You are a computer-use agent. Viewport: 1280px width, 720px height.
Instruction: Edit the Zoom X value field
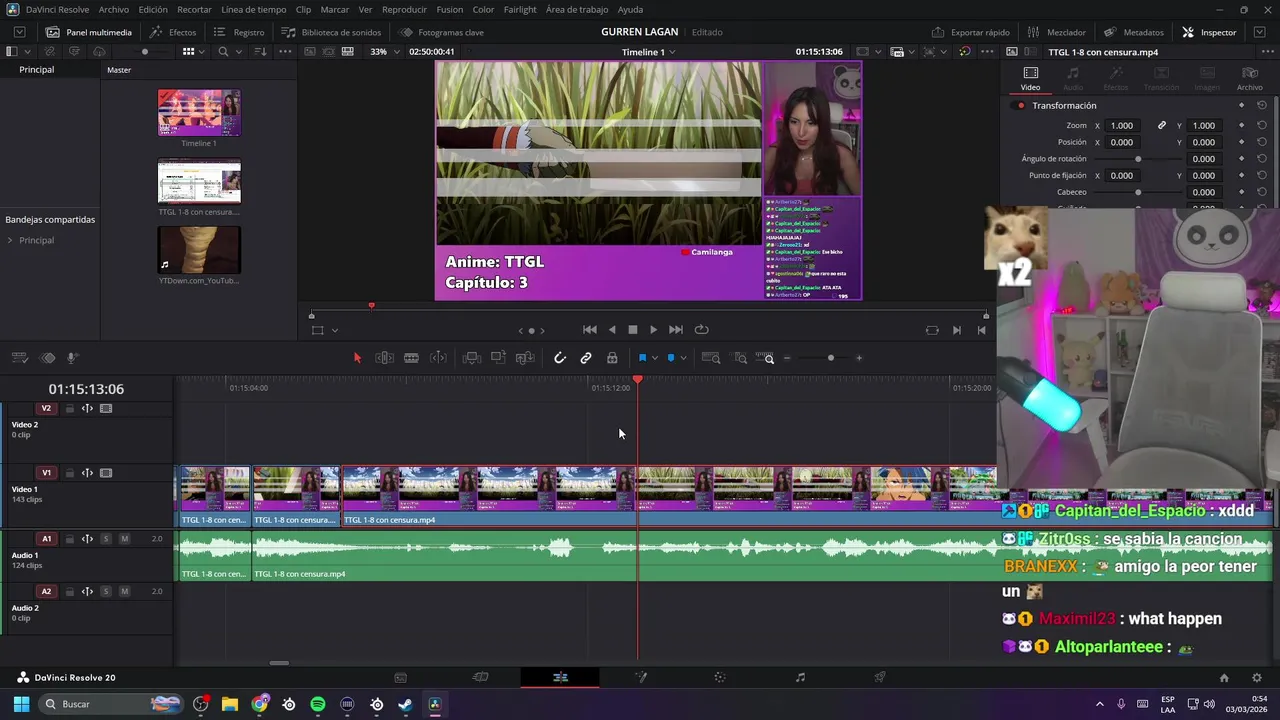point(1122,125)
